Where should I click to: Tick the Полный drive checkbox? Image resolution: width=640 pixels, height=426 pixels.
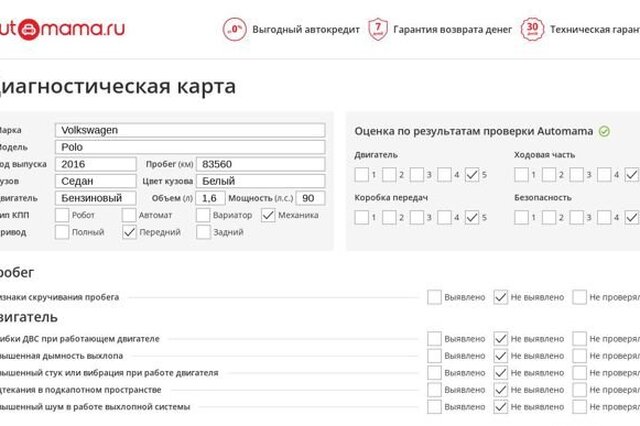[x=62, y=232]
